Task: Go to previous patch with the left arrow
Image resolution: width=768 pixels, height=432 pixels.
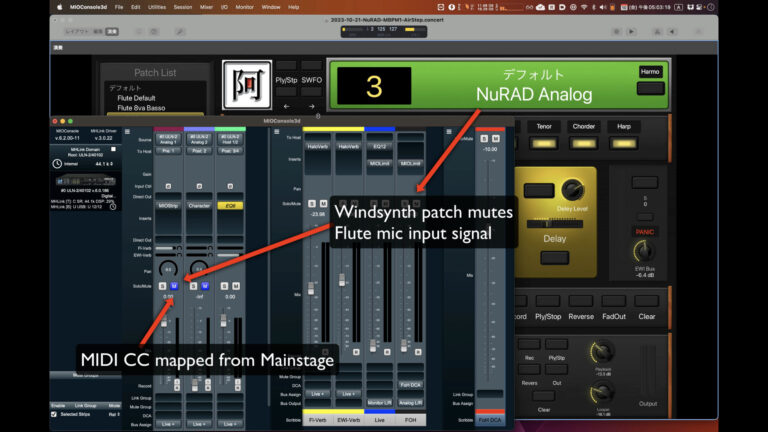Action: (287, 106)
